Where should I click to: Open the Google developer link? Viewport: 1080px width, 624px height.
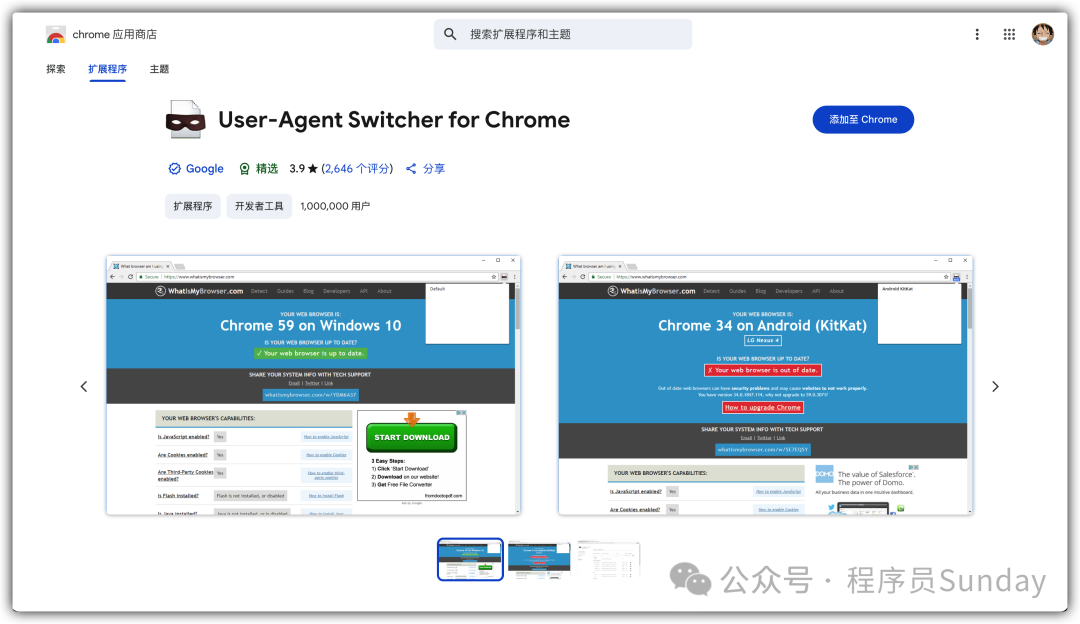pos(204,169)
